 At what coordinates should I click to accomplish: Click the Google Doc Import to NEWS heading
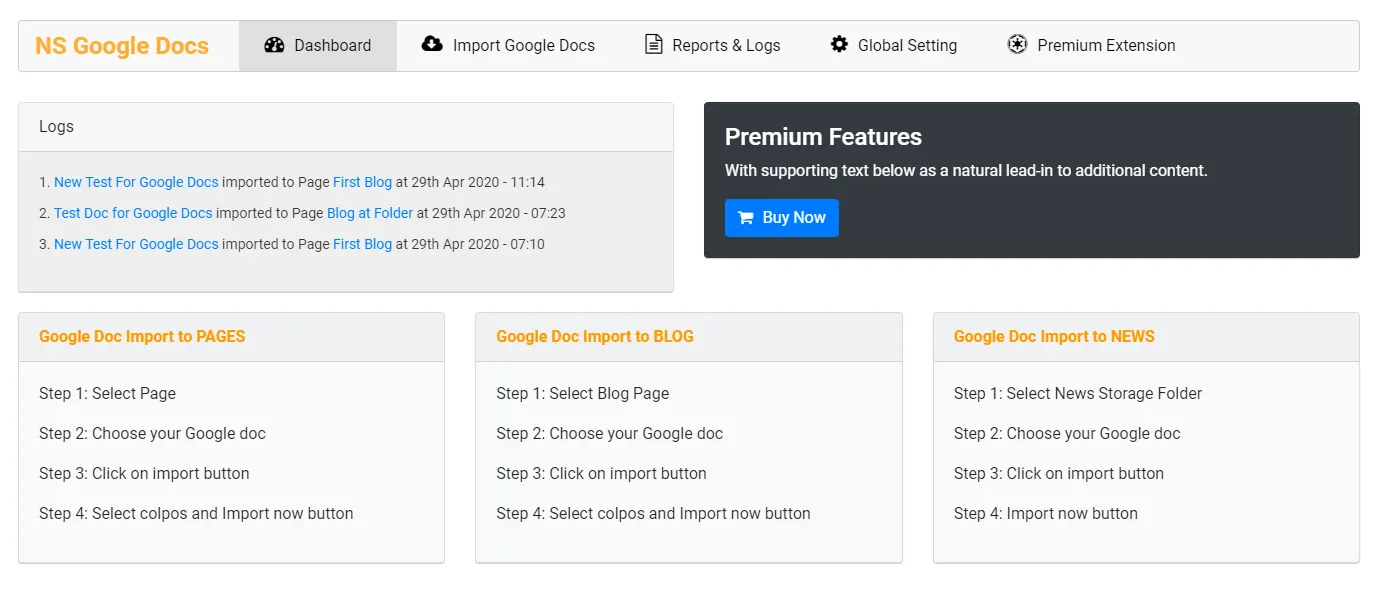tap(1054, 336)
